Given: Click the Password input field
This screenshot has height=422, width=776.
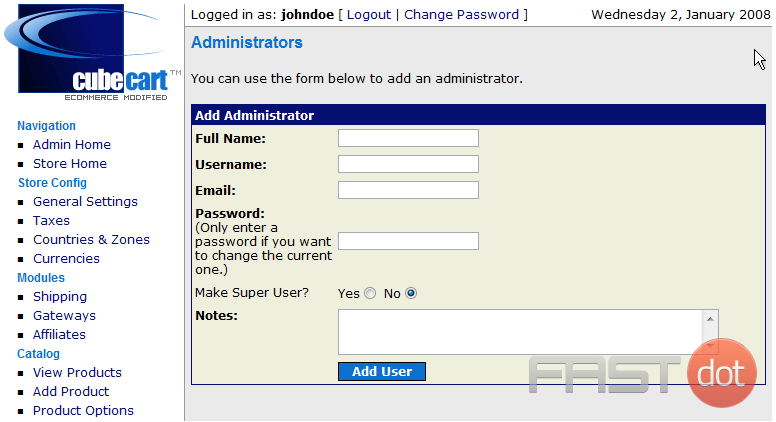Looking at the screenshot, I should [408, 241].
